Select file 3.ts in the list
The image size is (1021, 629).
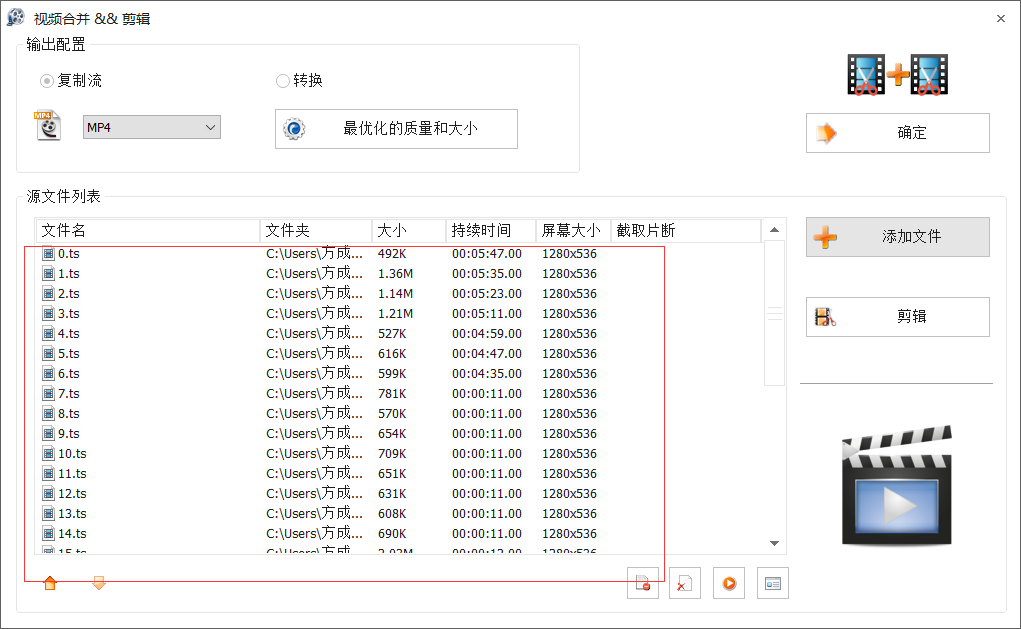tap(68, 314)
